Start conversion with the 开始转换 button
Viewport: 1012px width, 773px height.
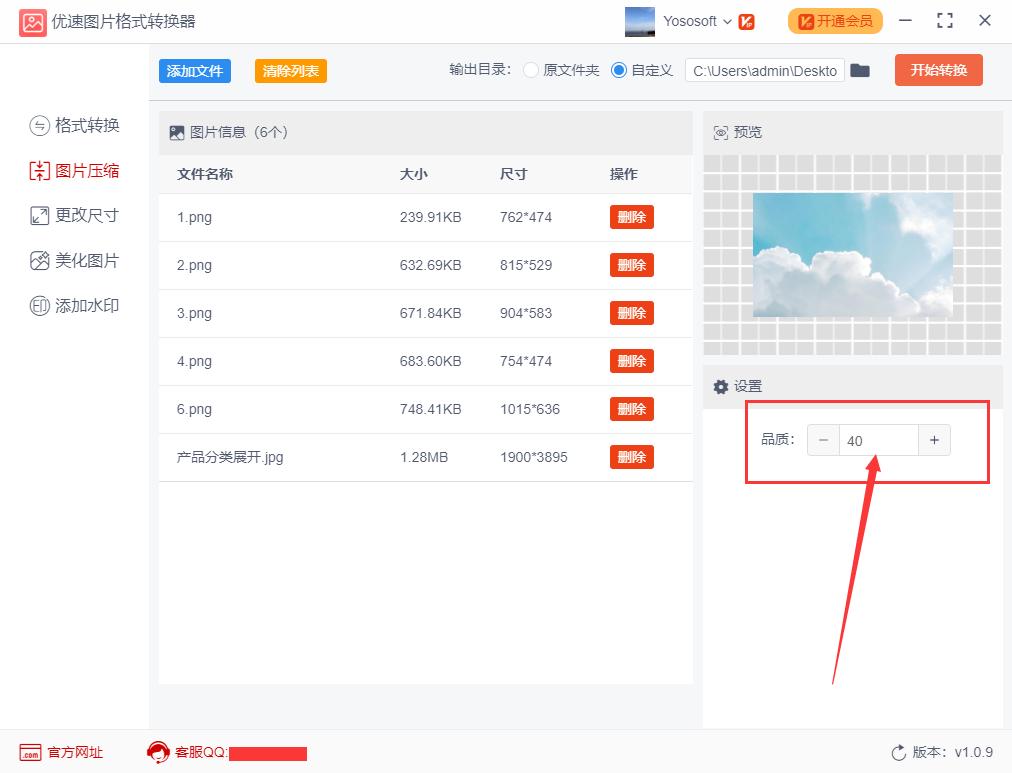938,70
